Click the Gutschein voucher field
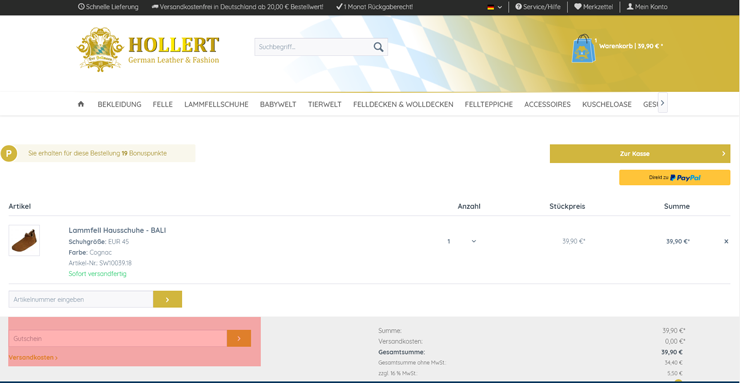Viewport: 740px width, 383px height. pyautogui.click(x=118, y=338)
